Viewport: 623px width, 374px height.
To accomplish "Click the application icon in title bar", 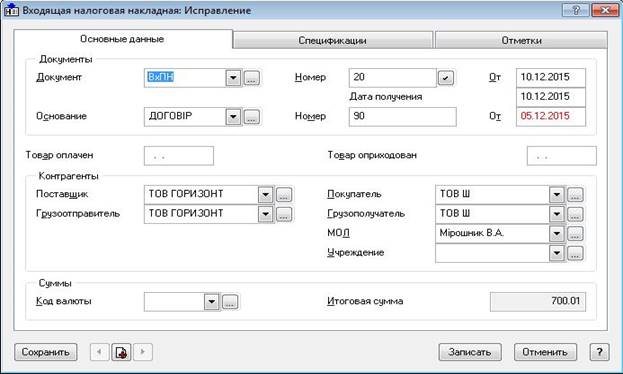I will 11,10.
